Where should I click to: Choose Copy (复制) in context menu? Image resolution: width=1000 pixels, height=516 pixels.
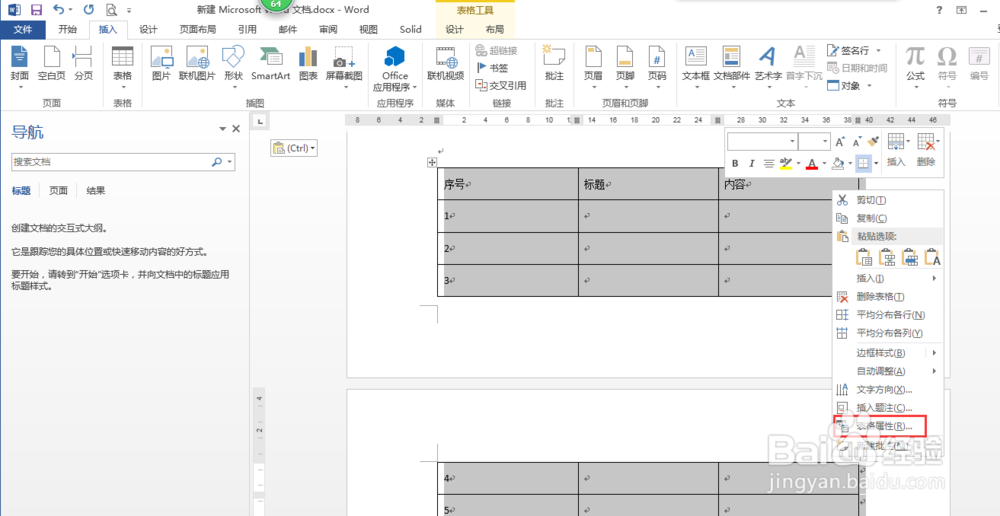click(x=888, y=218)
